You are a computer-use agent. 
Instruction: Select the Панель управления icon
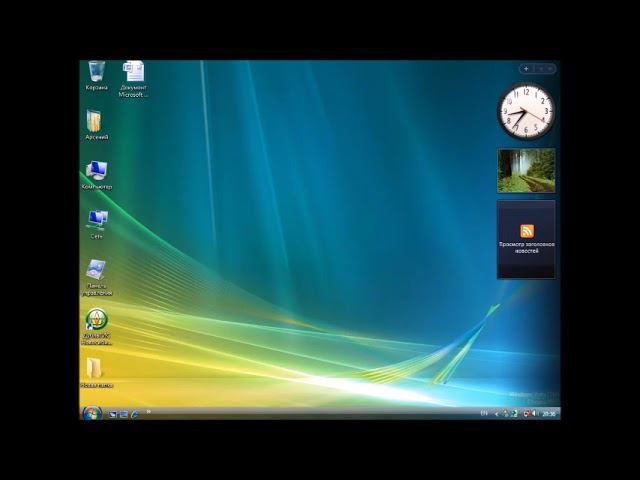point(97,278)
